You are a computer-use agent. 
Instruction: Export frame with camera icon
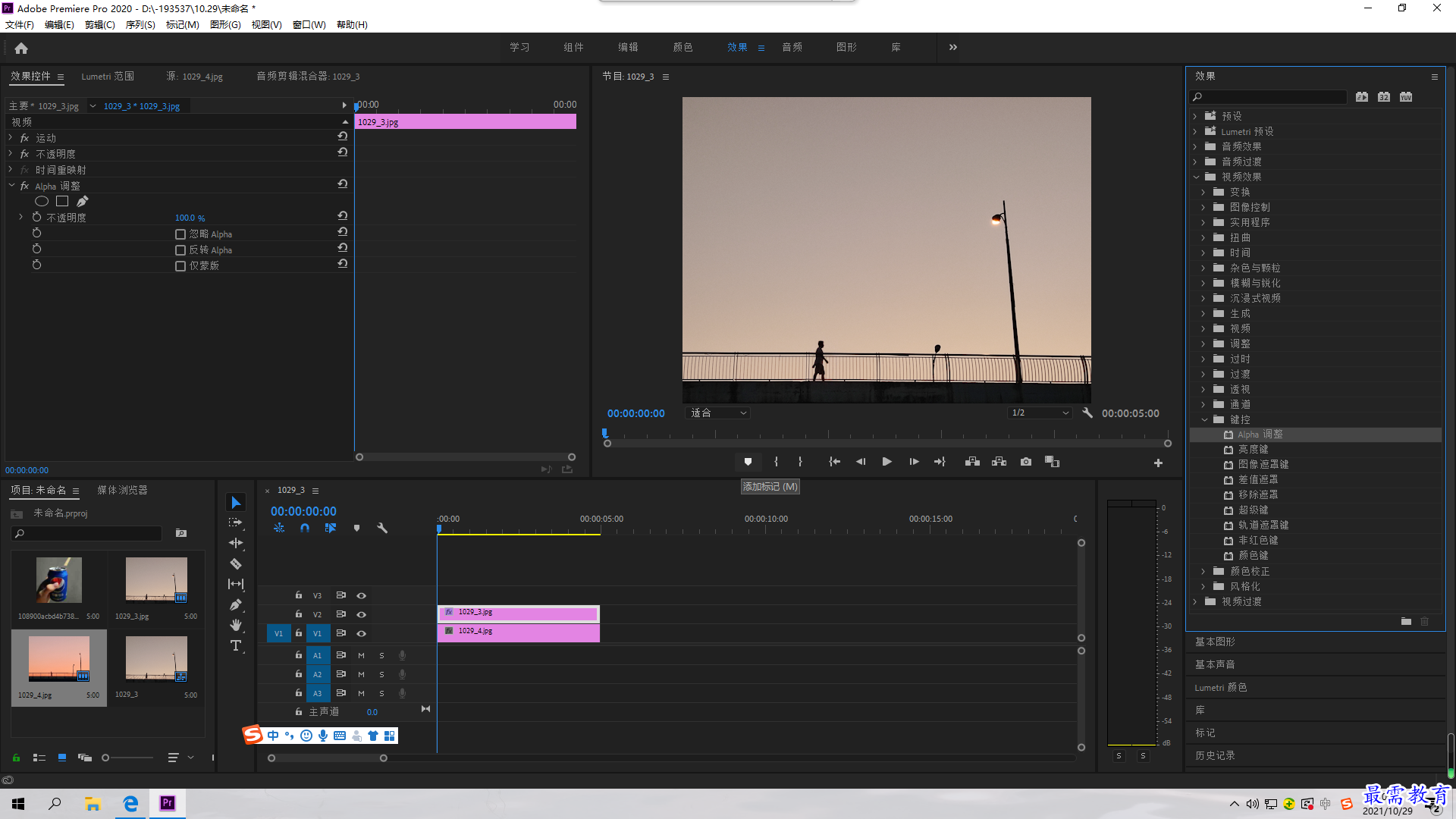(x=1026, y=462)
